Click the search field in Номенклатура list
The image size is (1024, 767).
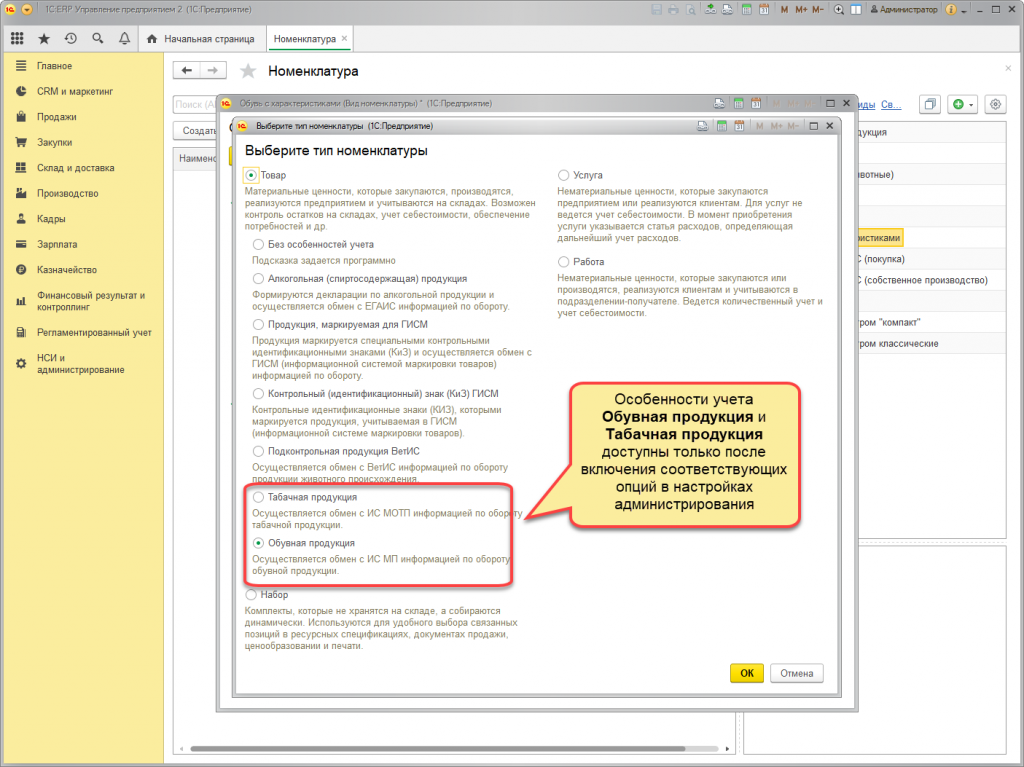click(x=195, y=104)
